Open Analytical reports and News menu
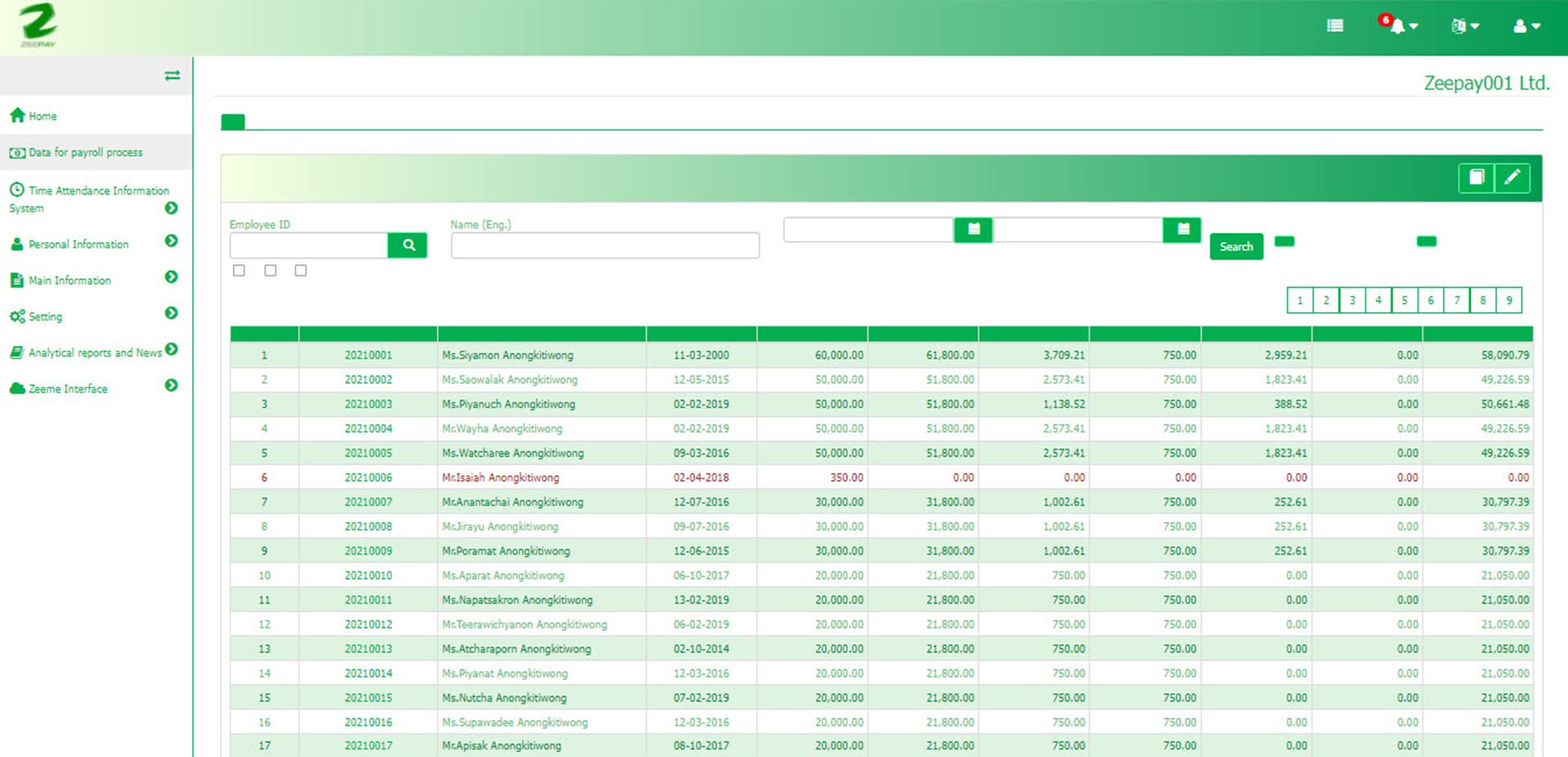 pyautogui.click(x=95, y=353)
